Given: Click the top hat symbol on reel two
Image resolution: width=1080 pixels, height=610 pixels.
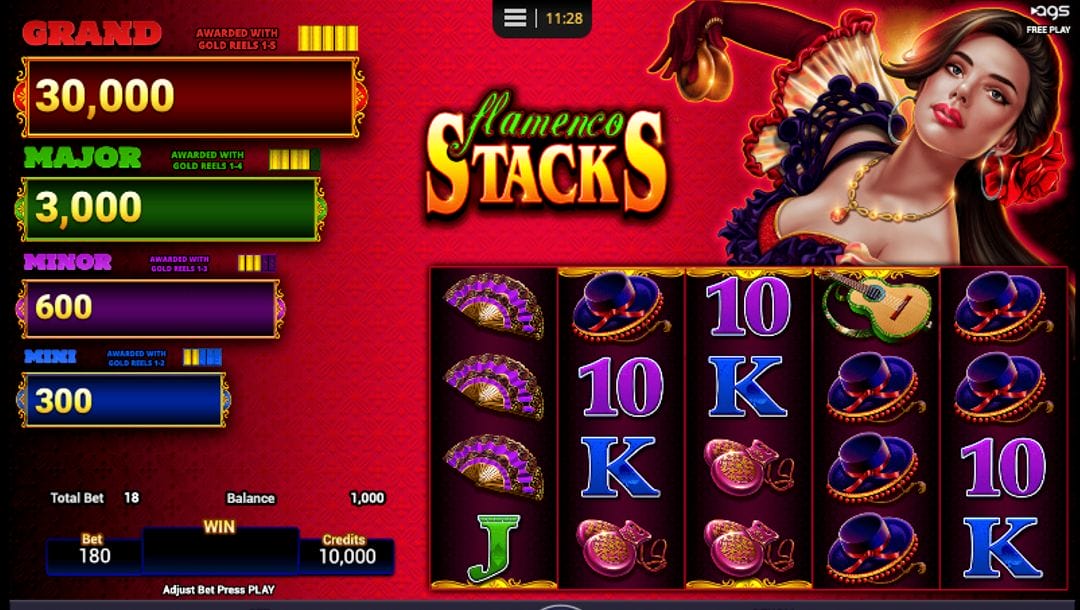Looking at the screenshot, I should (x=619, y=306).
